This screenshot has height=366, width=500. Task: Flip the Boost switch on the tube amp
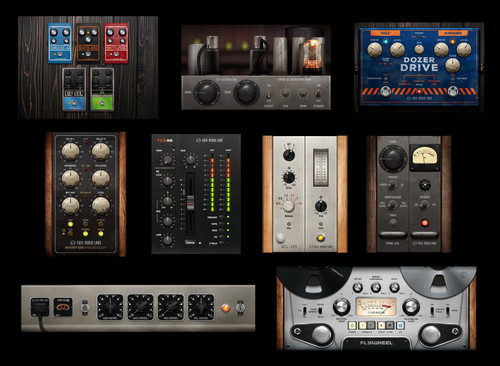(x=269, y=94)
